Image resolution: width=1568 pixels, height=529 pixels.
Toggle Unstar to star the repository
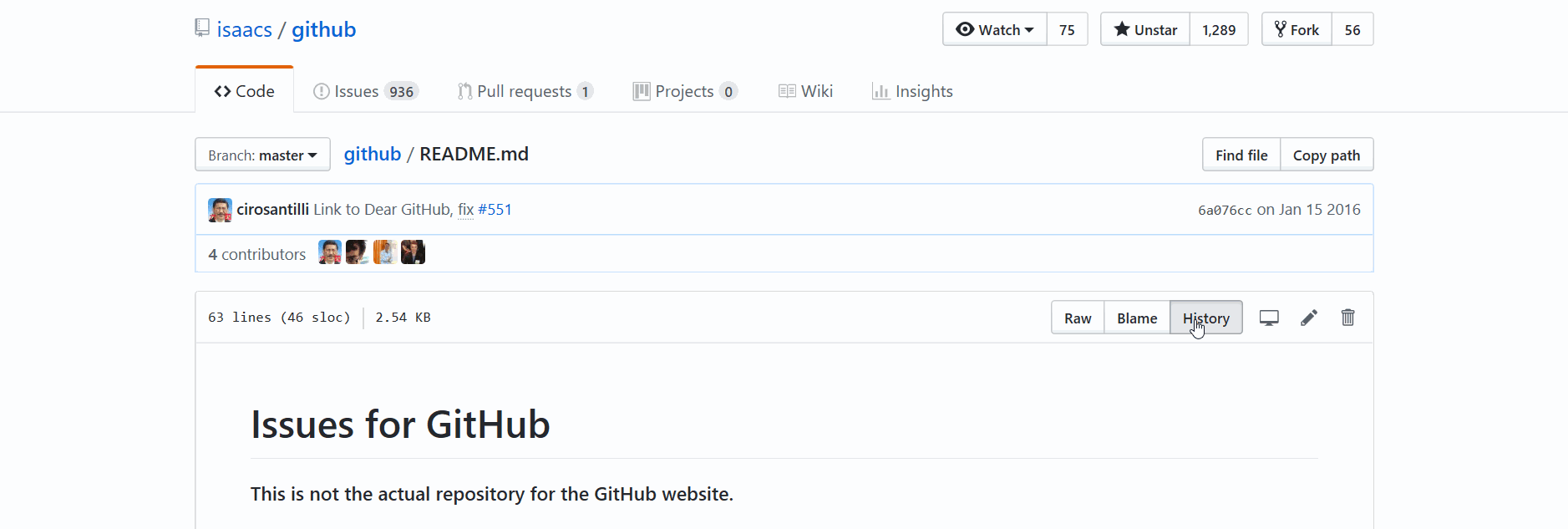pyautogui.click(x=1144, y=28)
